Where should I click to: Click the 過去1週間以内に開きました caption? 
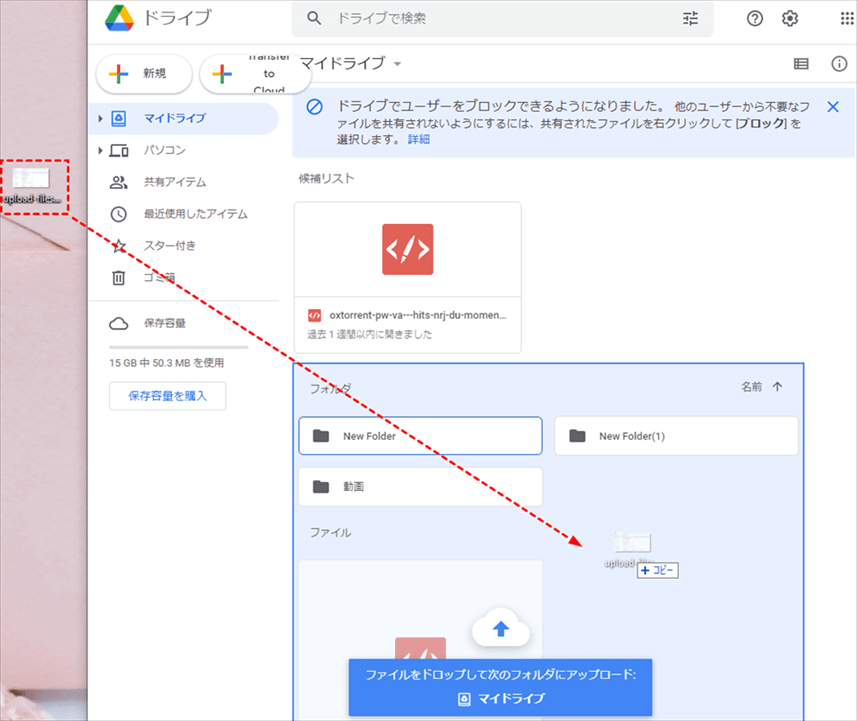click(x=369, y=334)
